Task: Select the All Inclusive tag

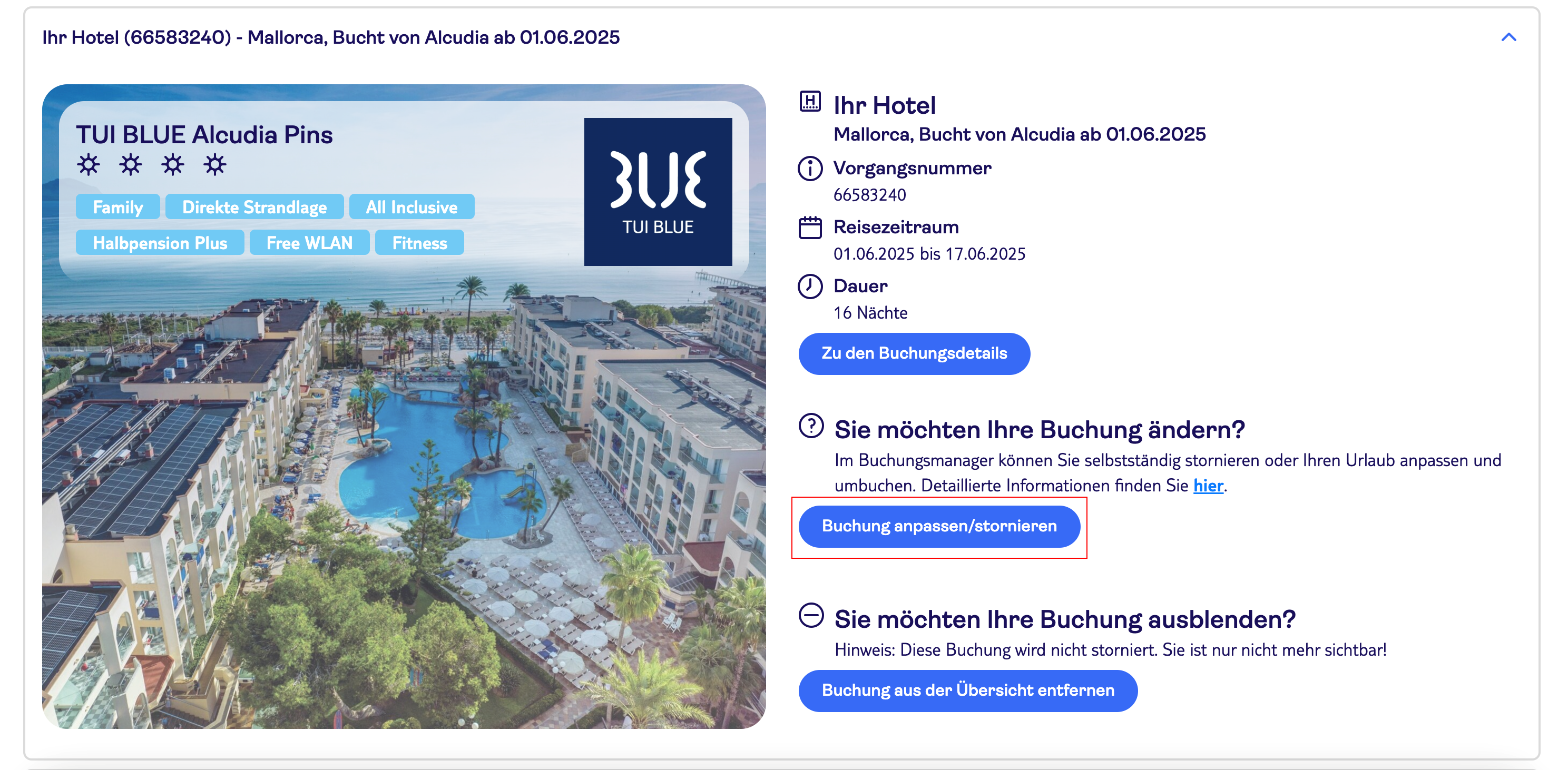Action: tap(411, 207)
